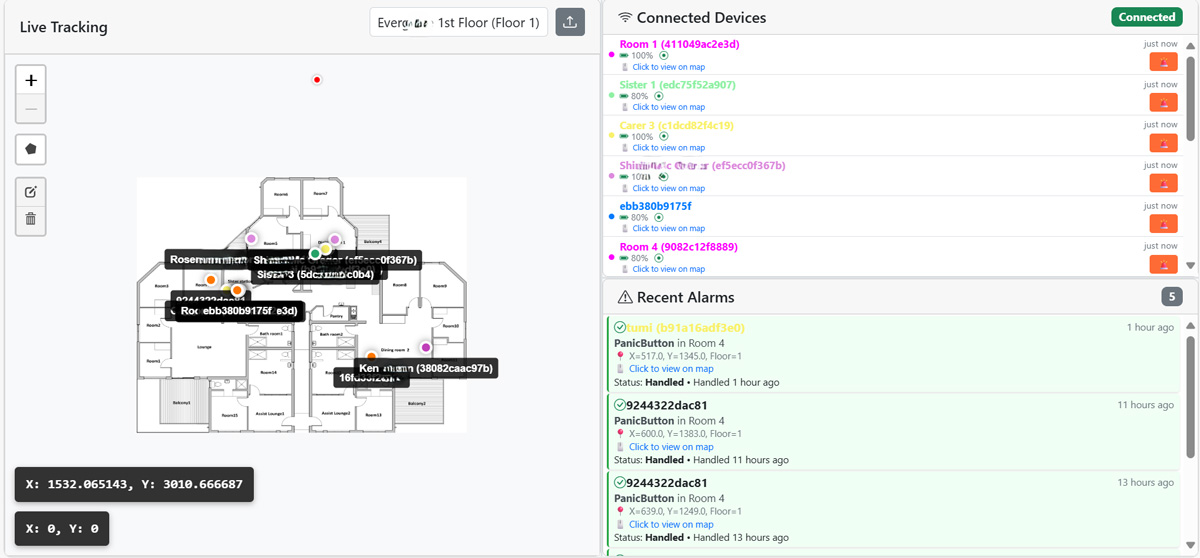Select the Ken device marker label on map
The image size is (1200, 558).
click(426, 369)
